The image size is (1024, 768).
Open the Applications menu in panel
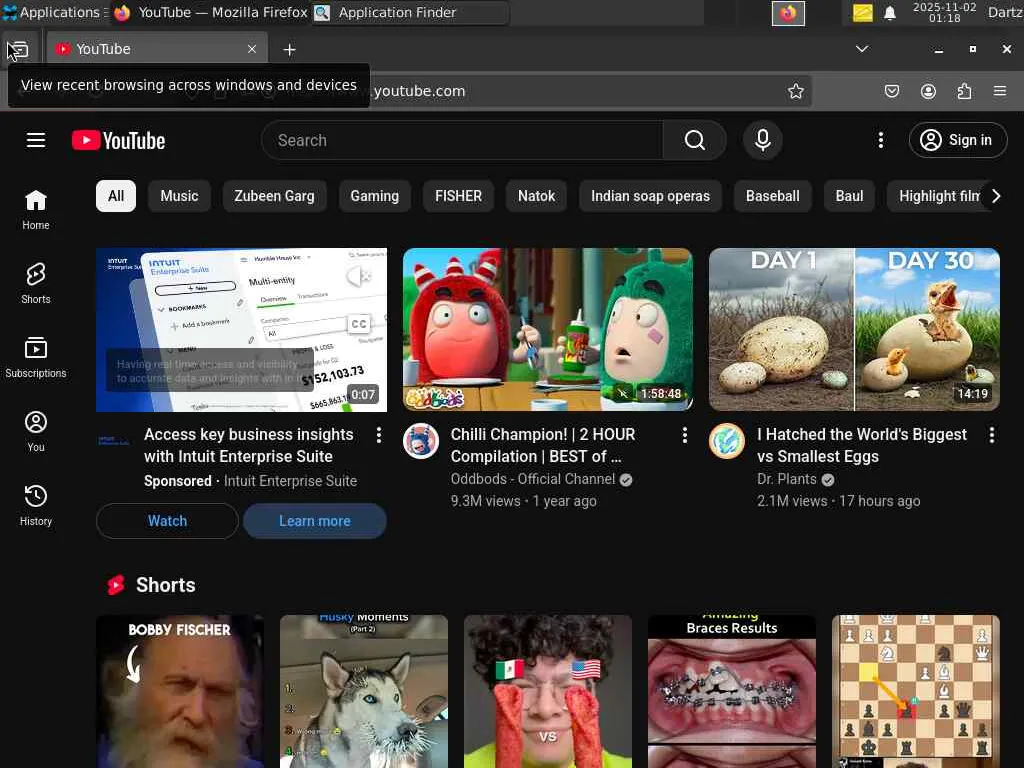pos(54,12)
